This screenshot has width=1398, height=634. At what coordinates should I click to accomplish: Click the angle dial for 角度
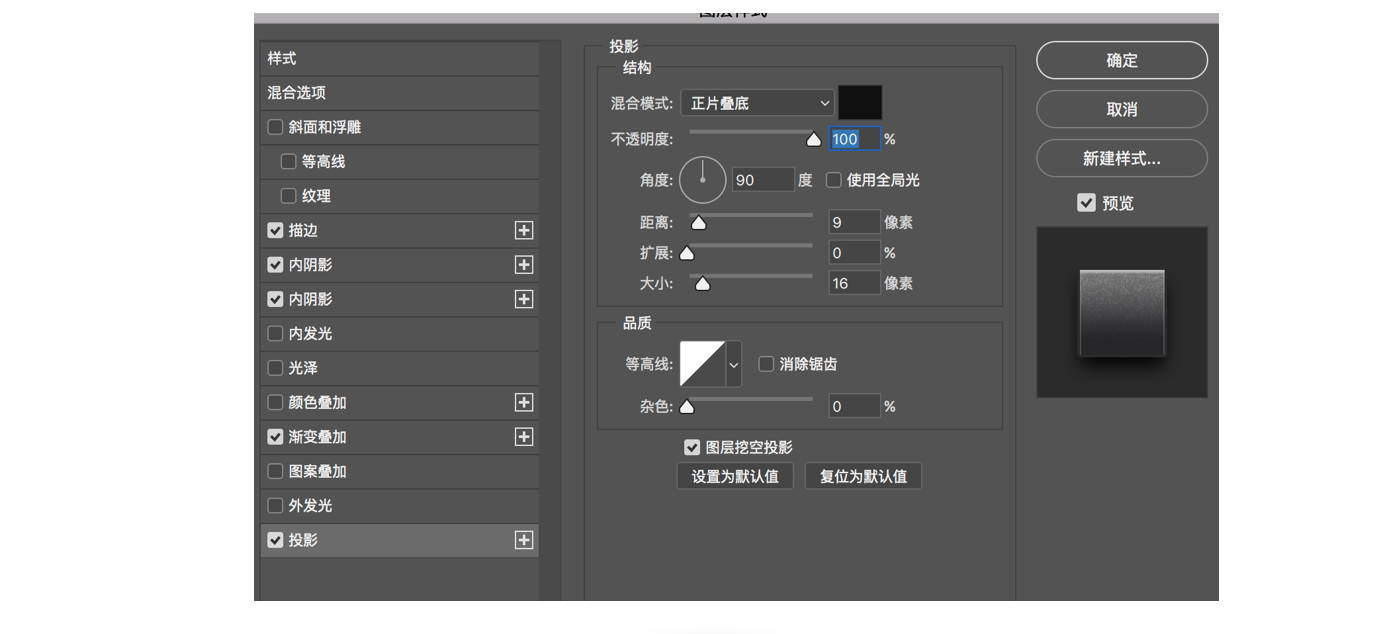703,180
